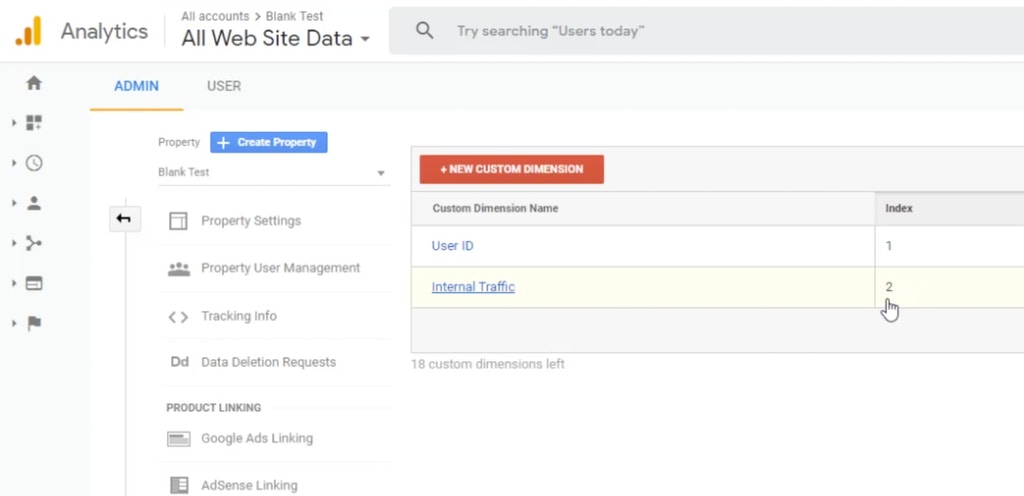Open the All Web Site Data view selector
The height and width of the screenshot is (496, 1024).
(276, 39)
